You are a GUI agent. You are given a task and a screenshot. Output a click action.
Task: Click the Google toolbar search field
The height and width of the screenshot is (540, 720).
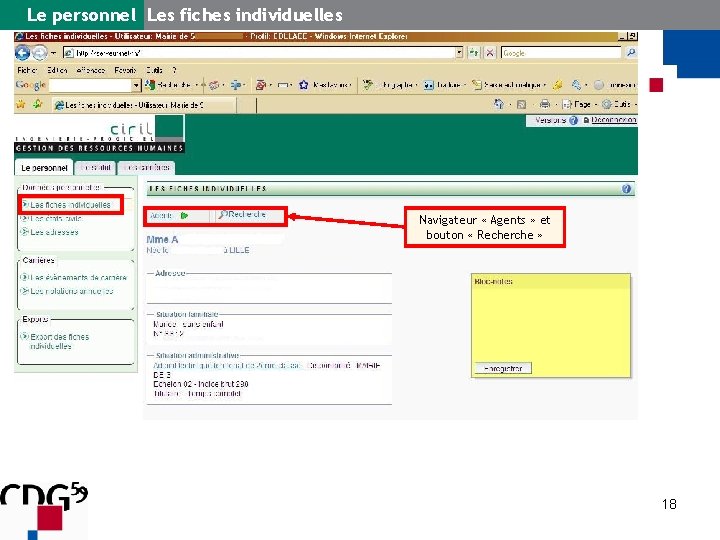coord(90,85)
